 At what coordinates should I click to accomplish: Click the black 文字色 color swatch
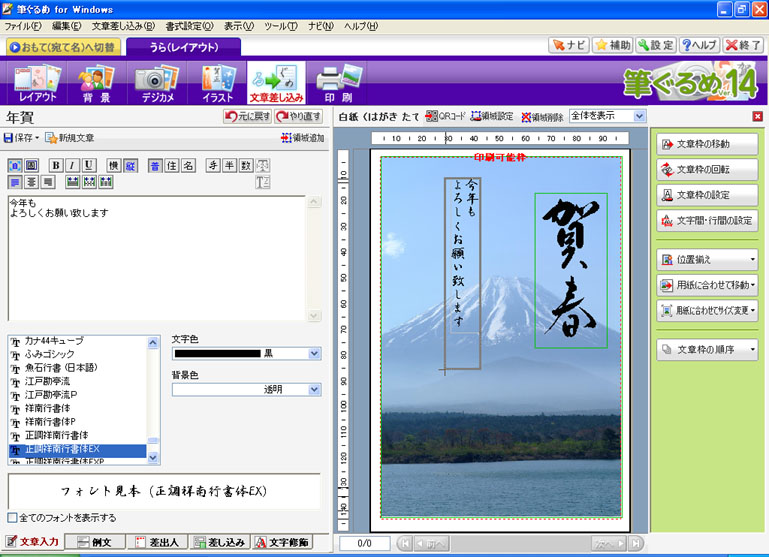coord(217,353)
